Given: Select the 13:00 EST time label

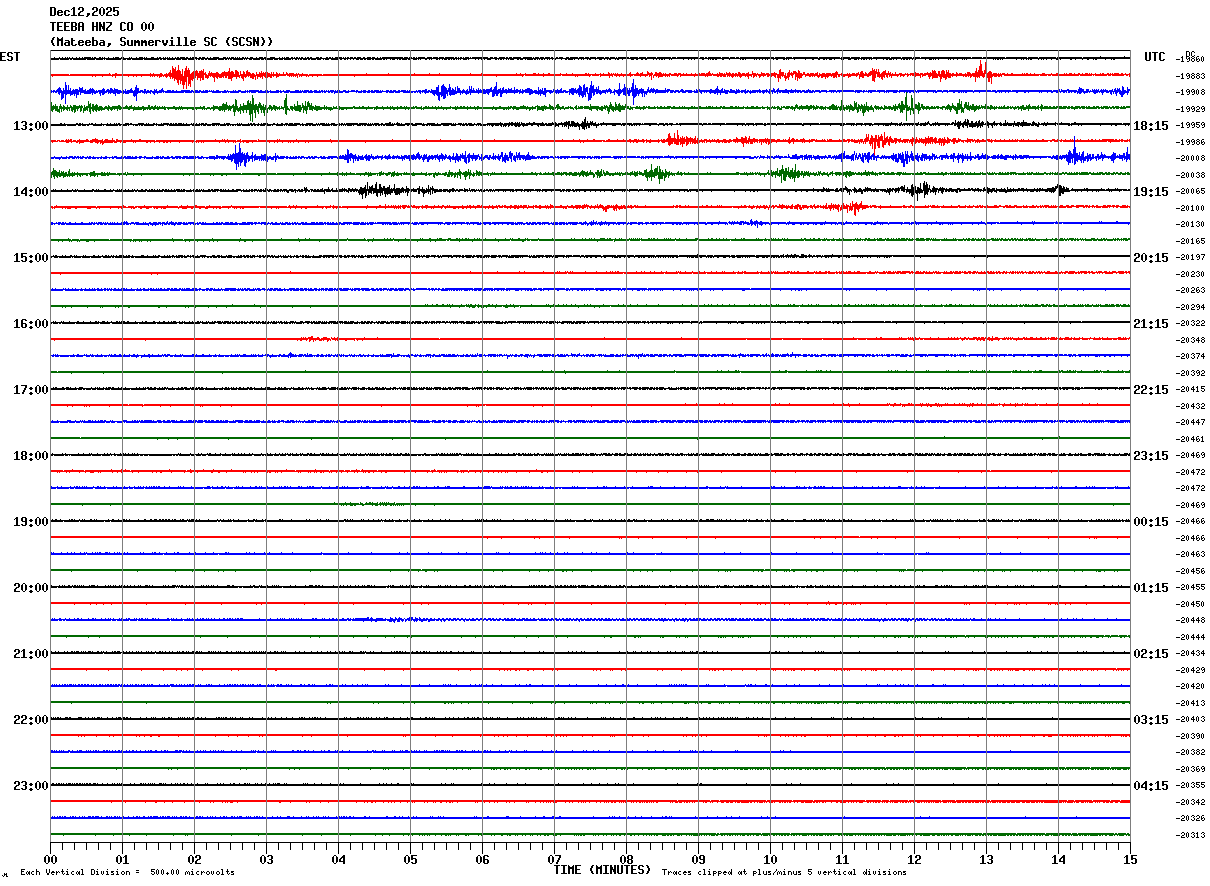Looking at the screenshot, I should (x=30, y=126).
